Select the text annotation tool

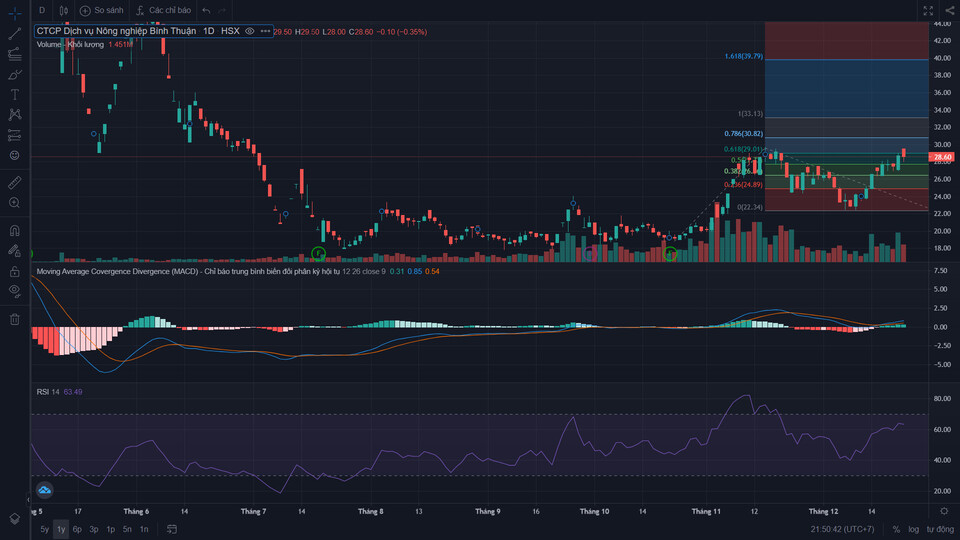pos(14,94)
